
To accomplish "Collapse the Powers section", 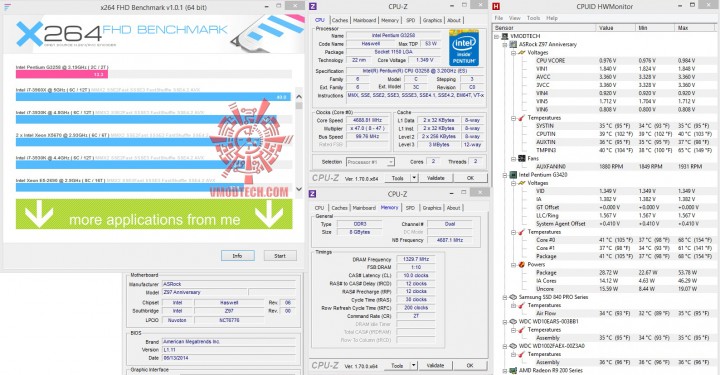I will 513,265.
